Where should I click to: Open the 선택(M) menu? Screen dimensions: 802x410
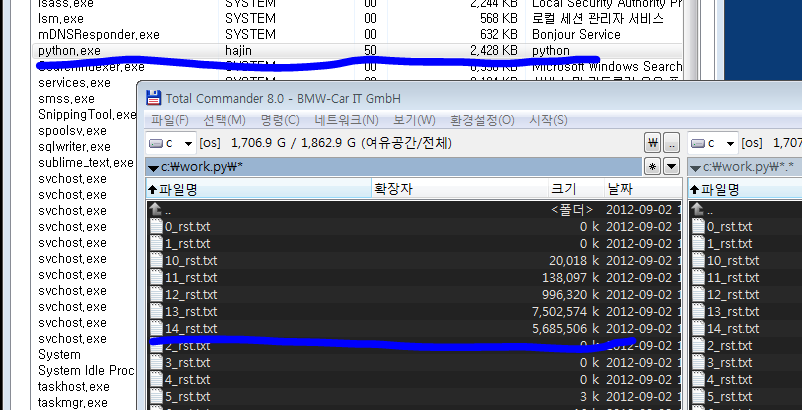pos(225,120)
